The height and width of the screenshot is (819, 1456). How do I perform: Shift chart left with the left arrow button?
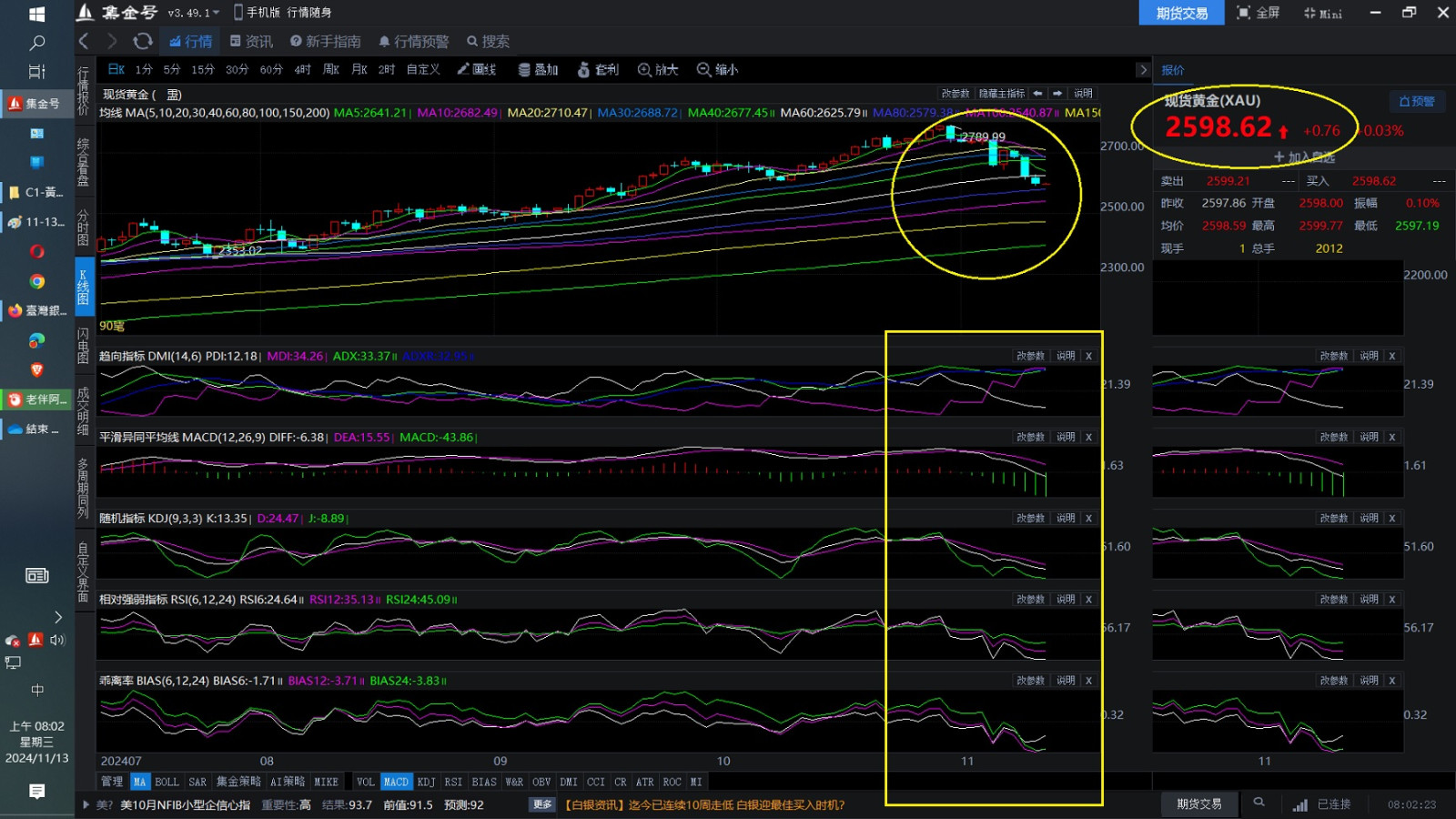pyautogui.click(x=1037, y=94)
